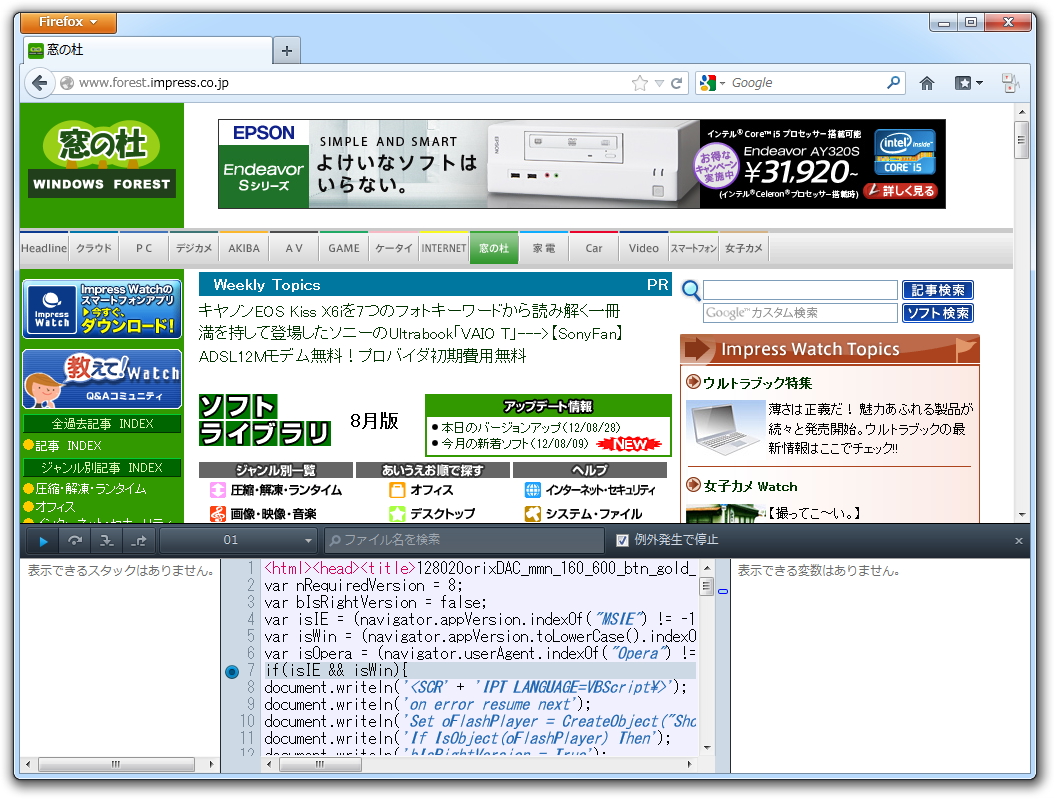Open the orange Firefox menu
The image size is (1054, 799).
pos(67,21)
